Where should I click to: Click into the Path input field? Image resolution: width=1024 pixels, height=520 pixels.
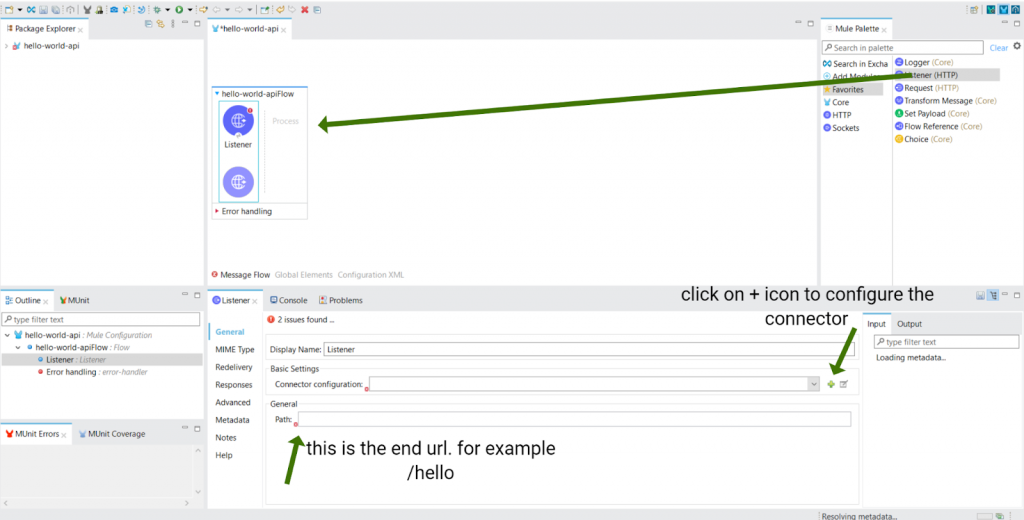point(574,419)
